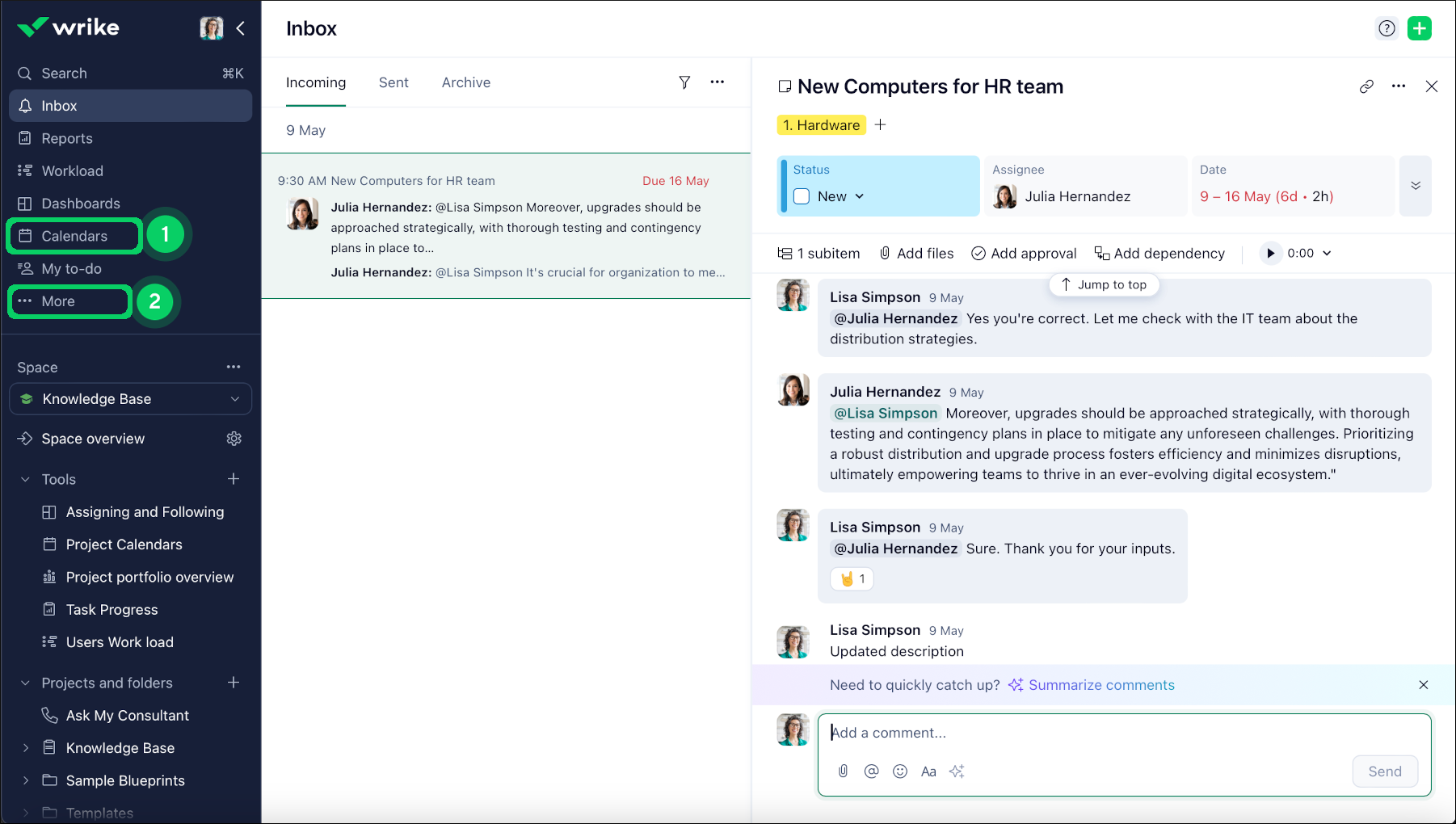This screenshot has width=1456, height=824.
Task: Open Space overview settings gear
Action: 234,439
